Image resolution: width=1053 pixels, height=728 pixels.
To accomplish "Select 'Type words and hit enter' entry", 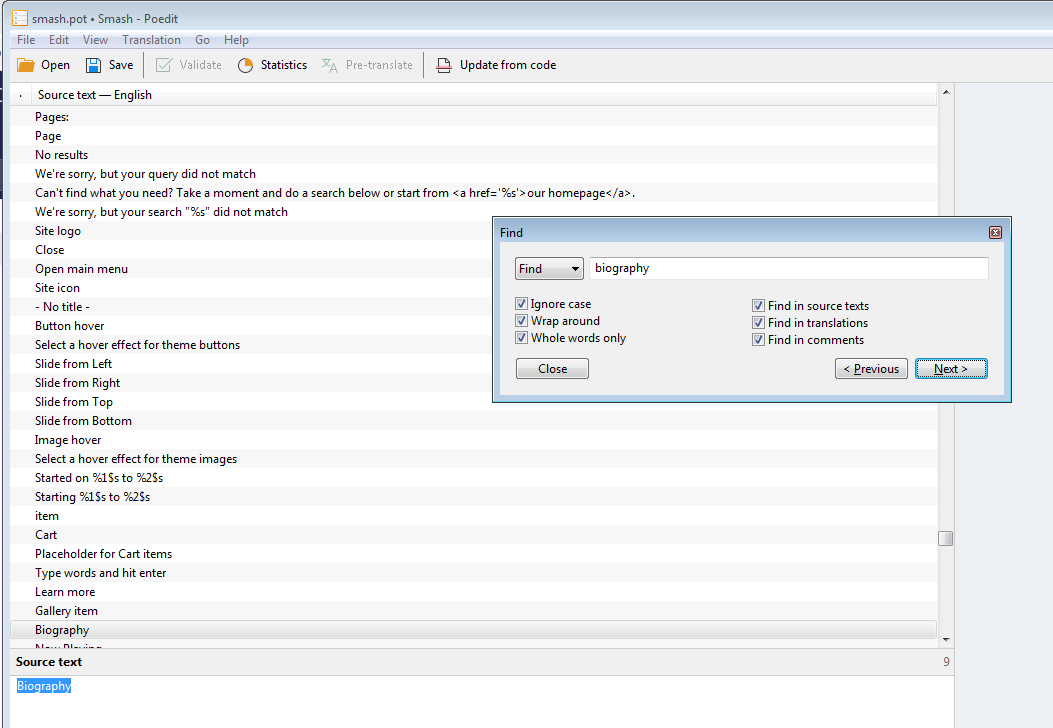I will tap(473, 573).
